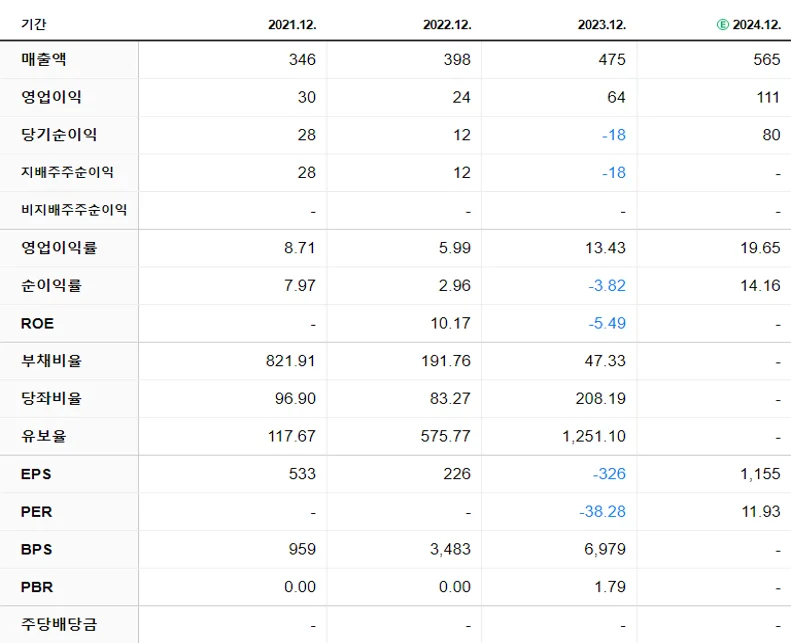Viewport: 791px width, 643px height.
Task: Click the 1,155 estimated EPS value
Action: pos(760,474)
